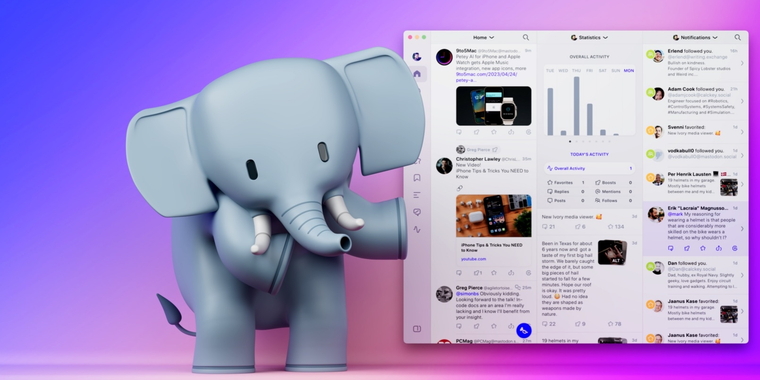Open the Statistics column dropdown
Image resolution: width=760 pixels, height=380 pixels.
(589, 37)
